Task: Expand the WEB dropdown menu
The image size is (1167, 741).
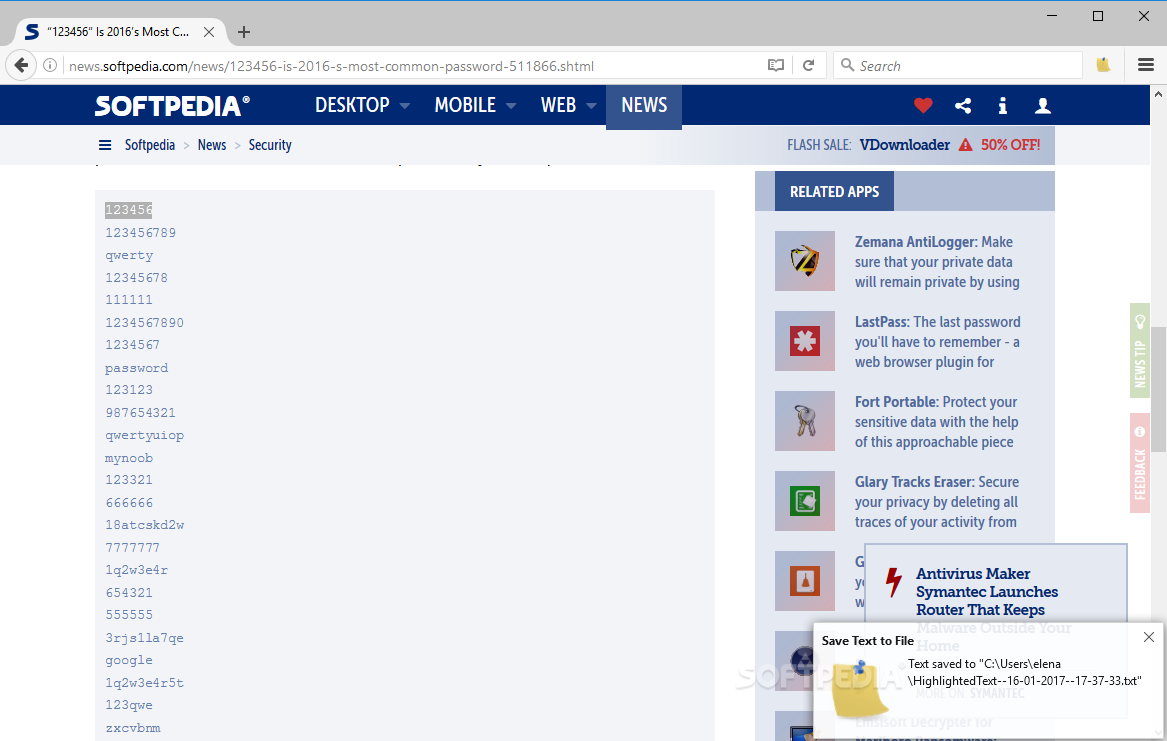Action: (x=569, y=105)
